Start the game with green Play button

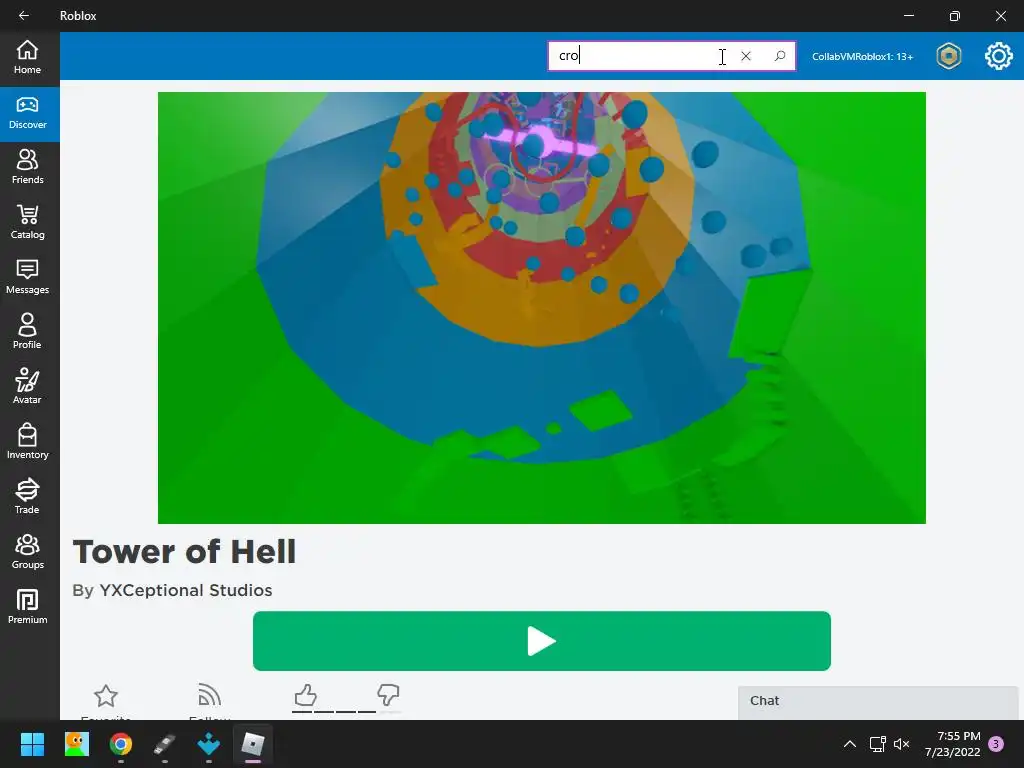point(541,641)
